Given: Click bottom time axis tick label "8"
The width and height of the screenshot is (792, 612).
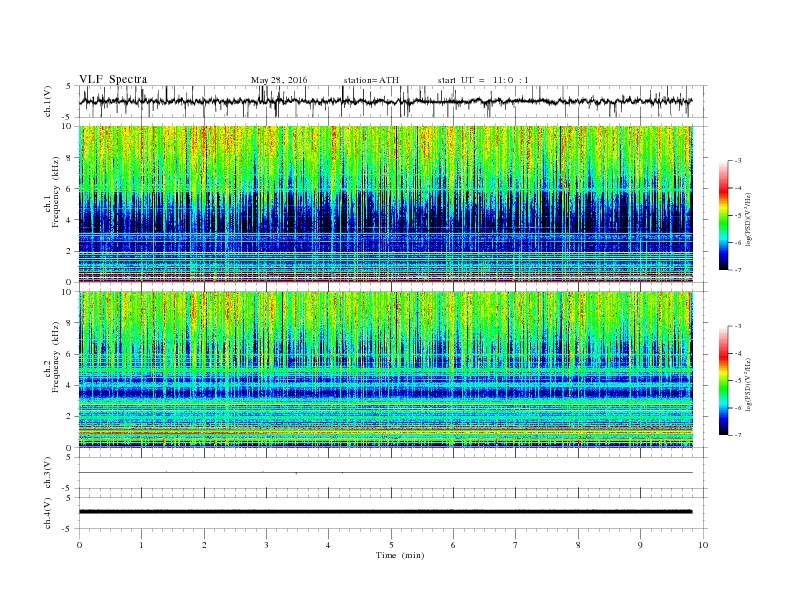Looking at the screenshot, I should pyautogui.click(x=578, y=545).
